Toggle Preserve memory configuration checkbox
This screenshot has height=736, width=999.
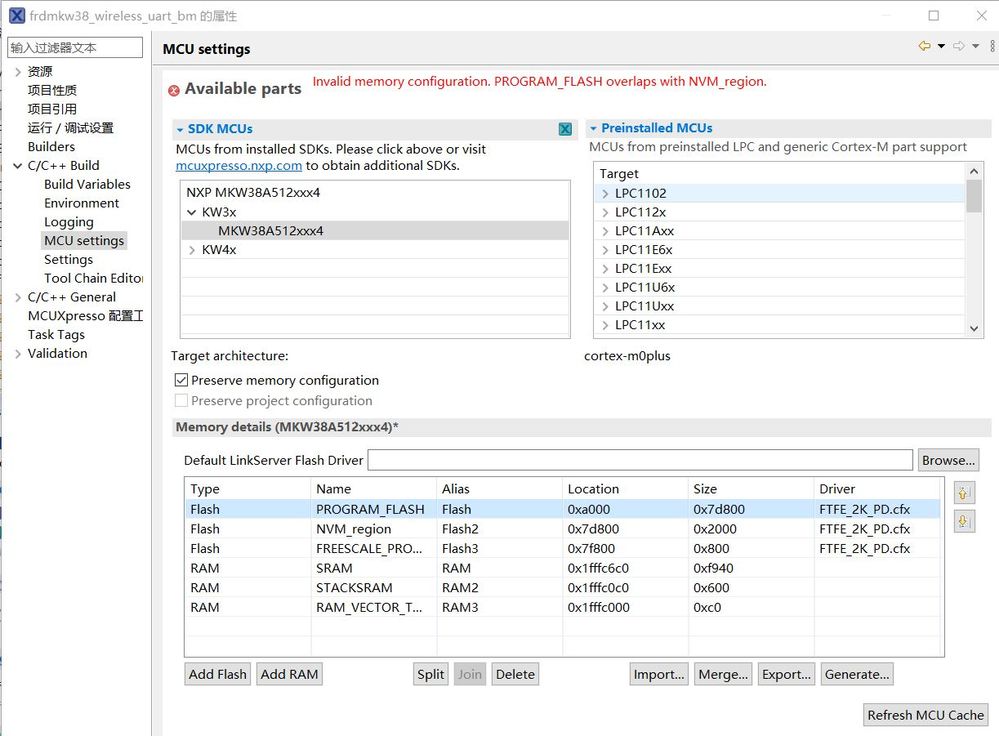point(181,380)
